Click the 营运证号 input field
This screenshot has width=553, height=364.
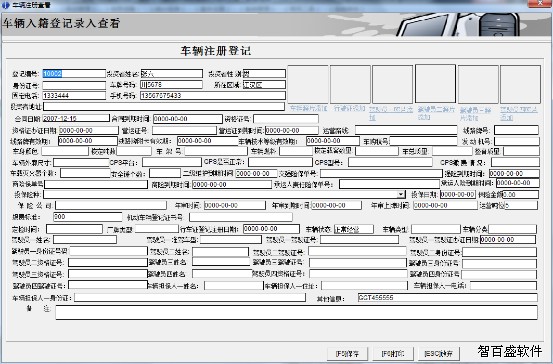pyautogui.click(x=184, y=130)
